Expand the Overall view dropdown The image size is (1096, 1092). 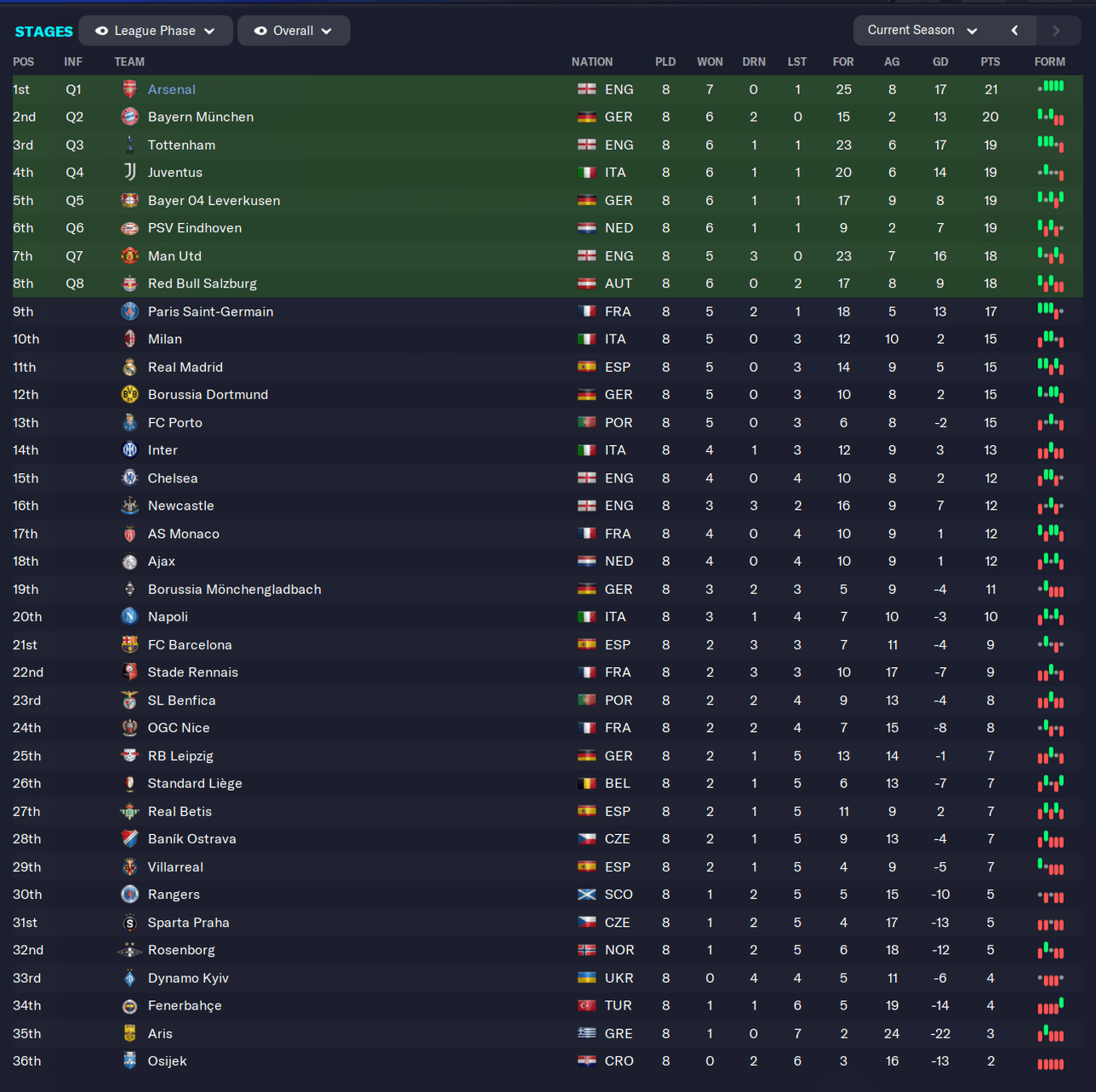pyautogui.click(x=294, y=31)
